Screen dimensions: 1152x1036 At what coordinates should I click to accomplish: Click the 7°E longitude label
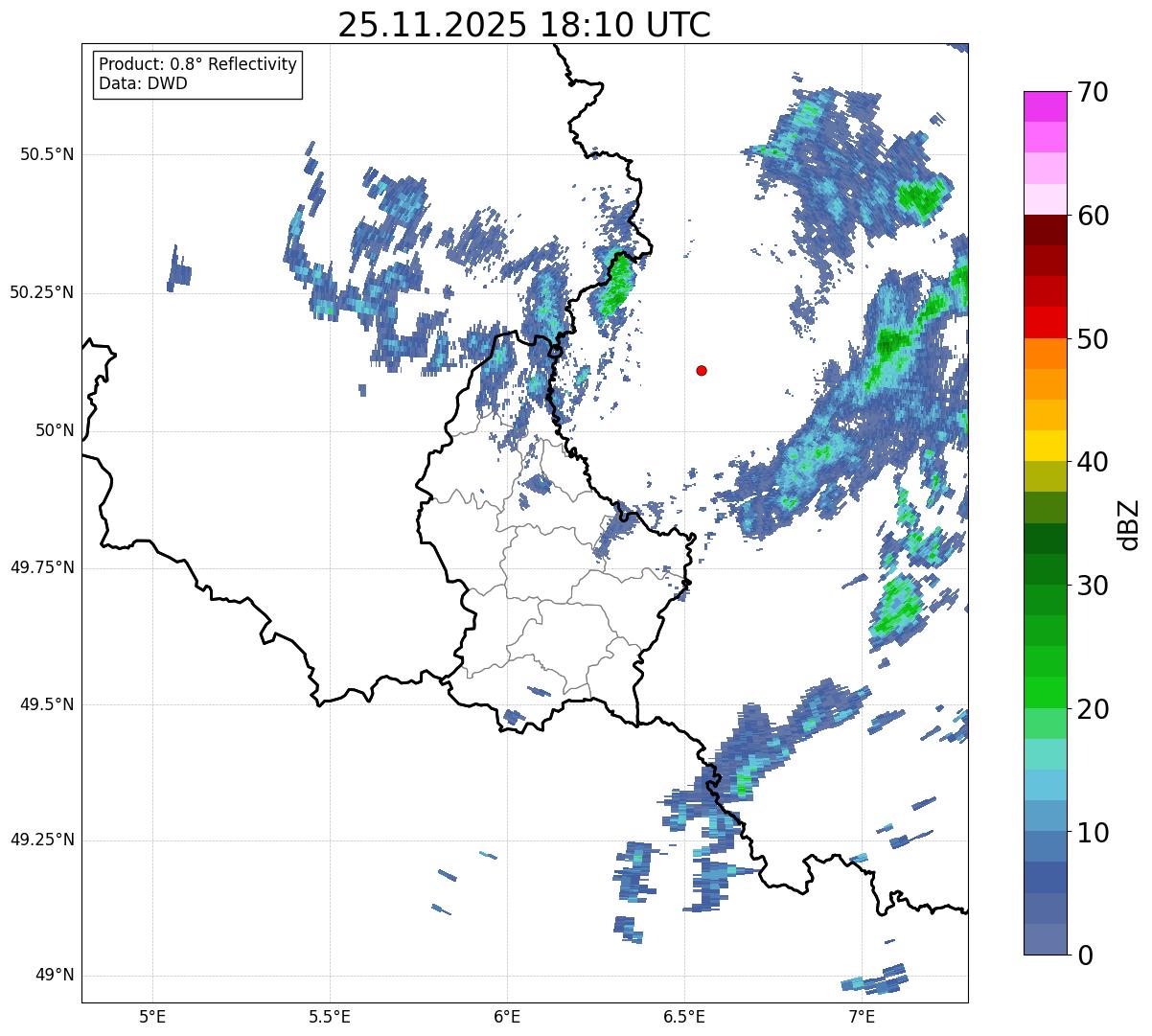862,1016
